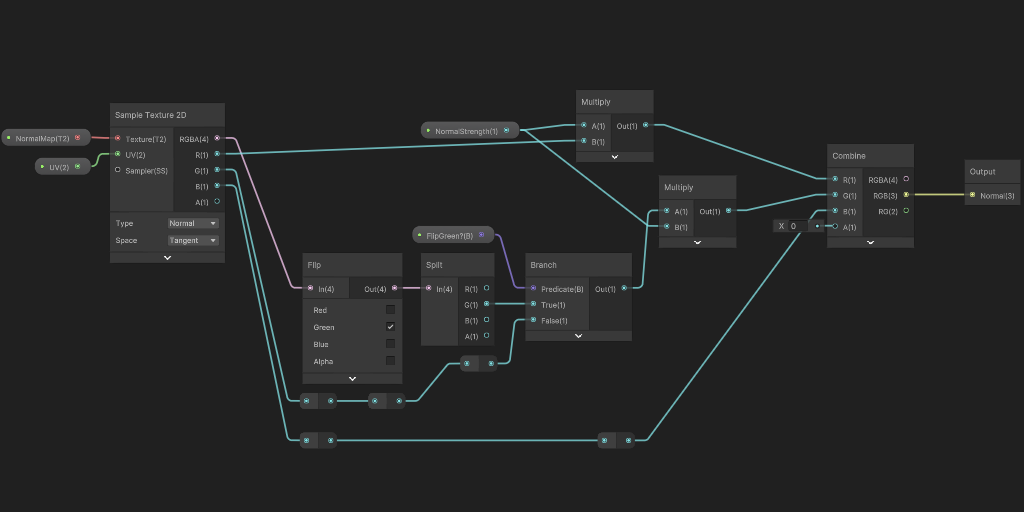Click the RGBA(4) output port on Sample Texture 2D
The image size is (1024, 512).
click(217, 138)
